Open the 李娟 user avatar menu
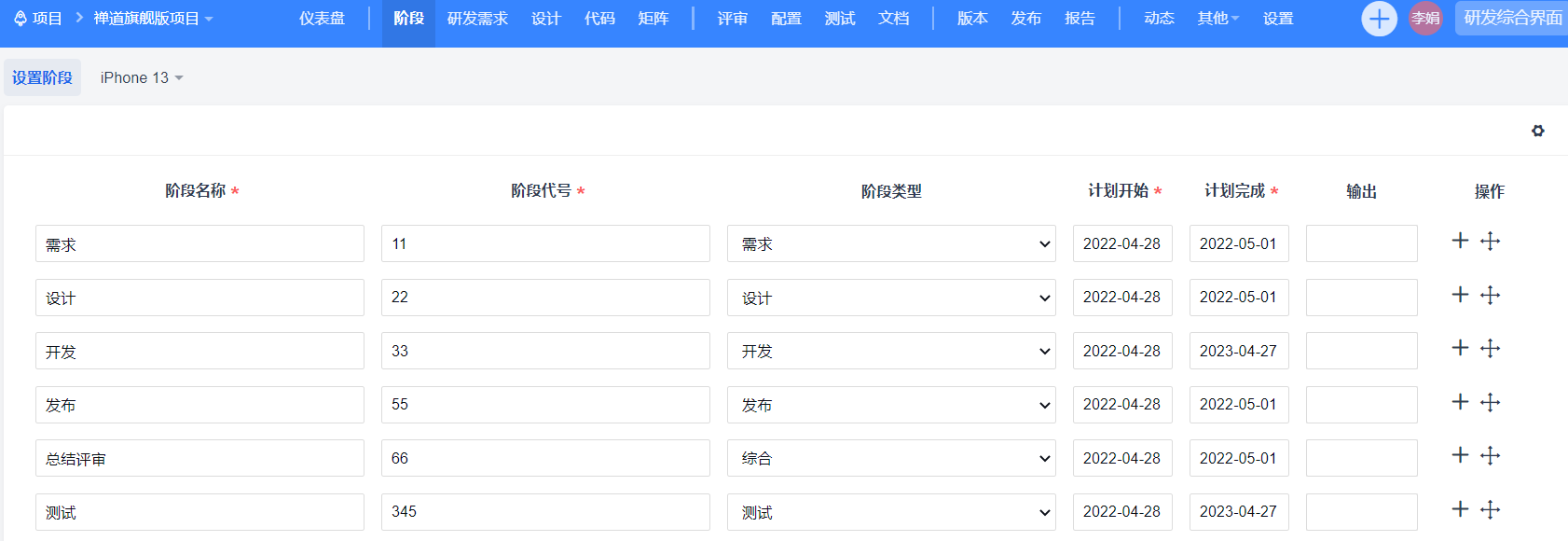This screenshot has width=1568, height=541. click(x=1425, y=19)
